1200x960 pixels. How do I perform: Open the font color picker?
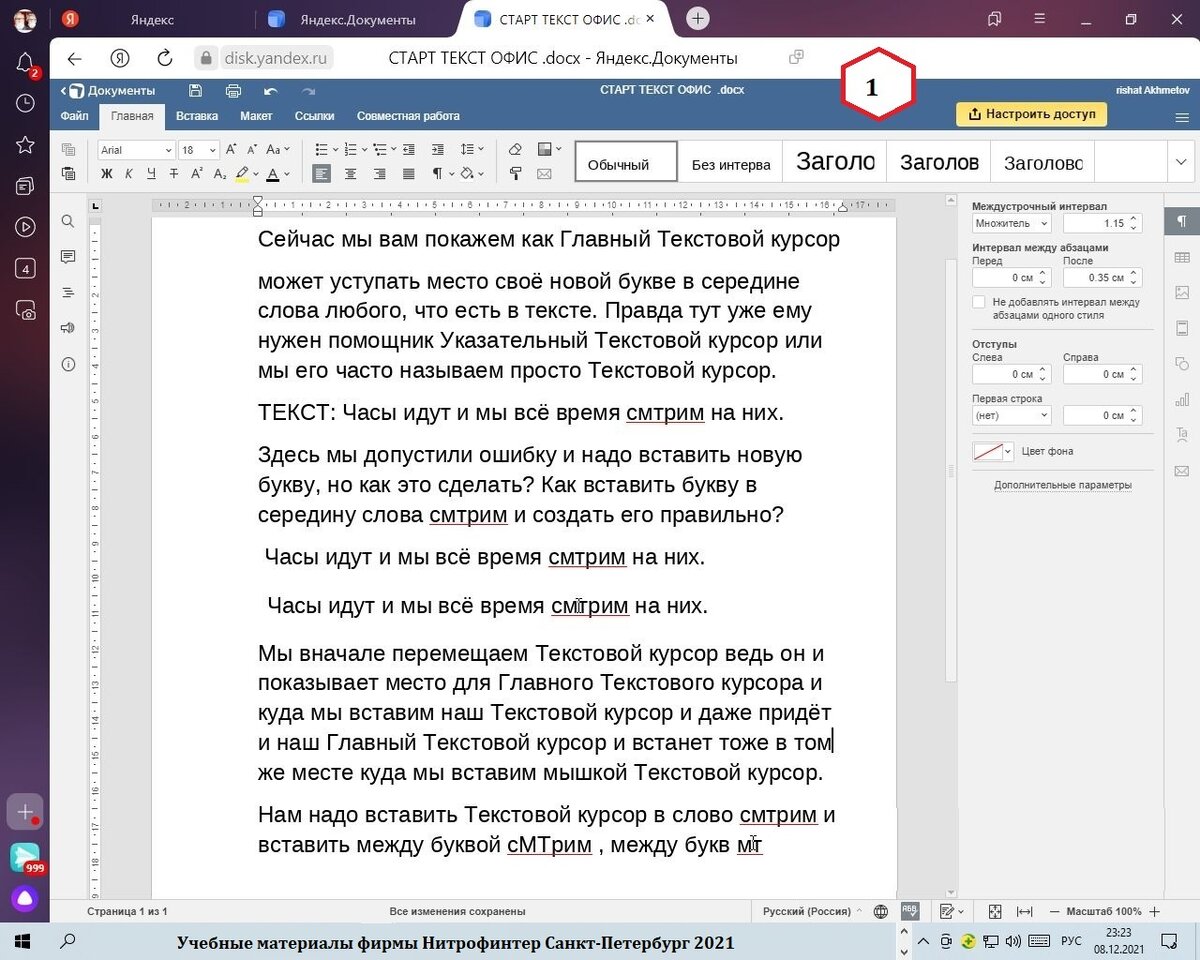(x=278, y=174)
